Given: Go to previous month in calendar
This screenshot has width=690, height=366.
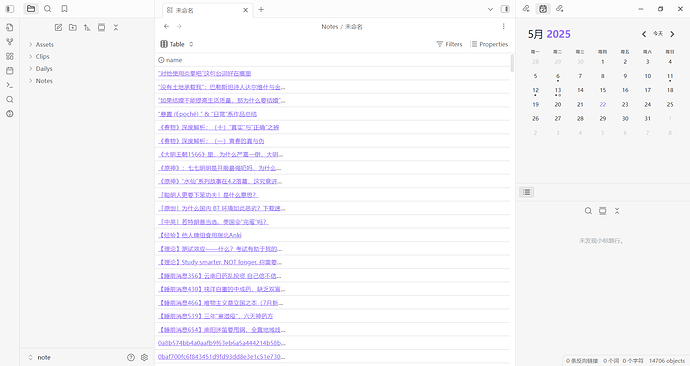Looking at the screenshot, I should coord(644,34).
